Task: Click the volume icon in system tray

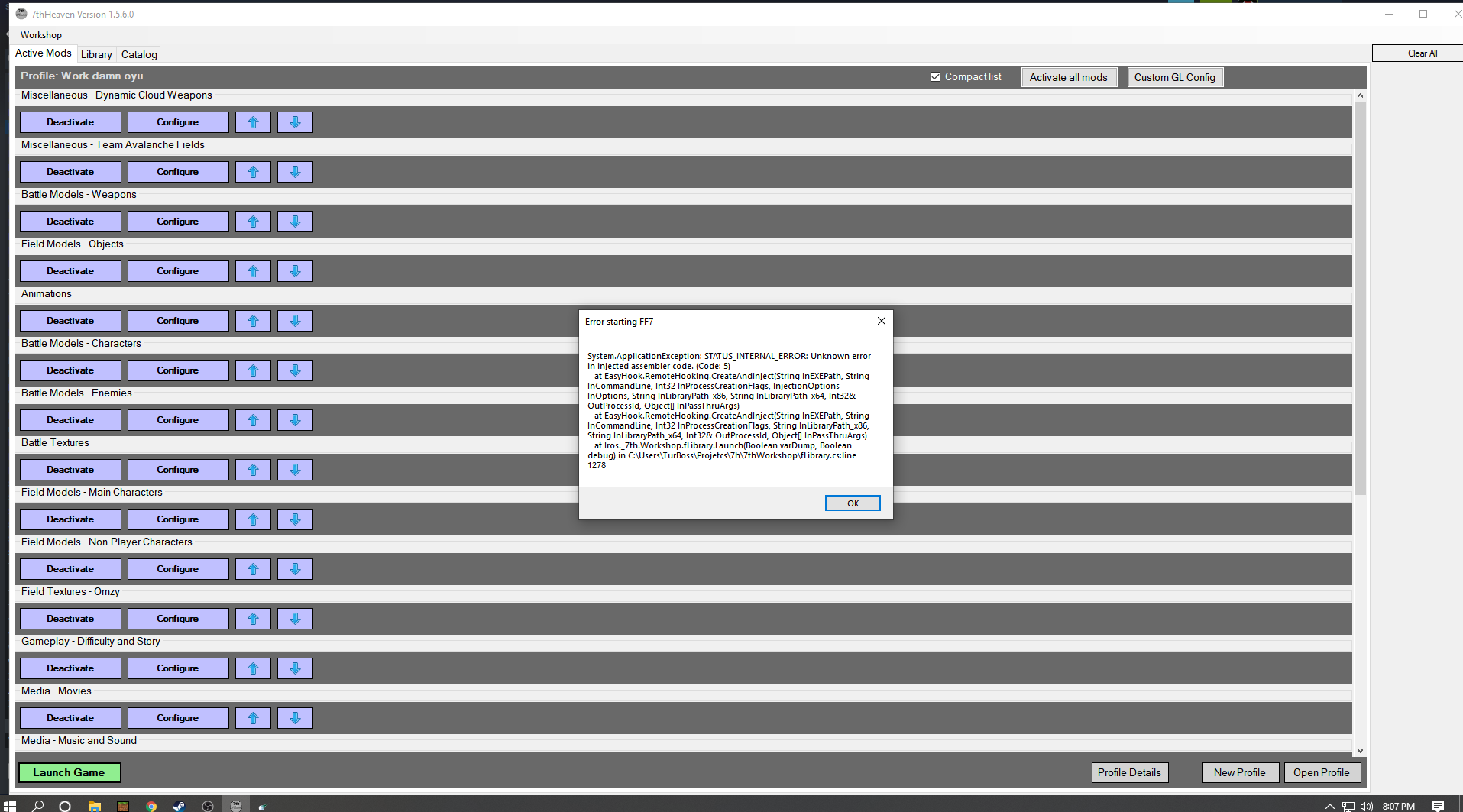Action: pos(1367,806)
